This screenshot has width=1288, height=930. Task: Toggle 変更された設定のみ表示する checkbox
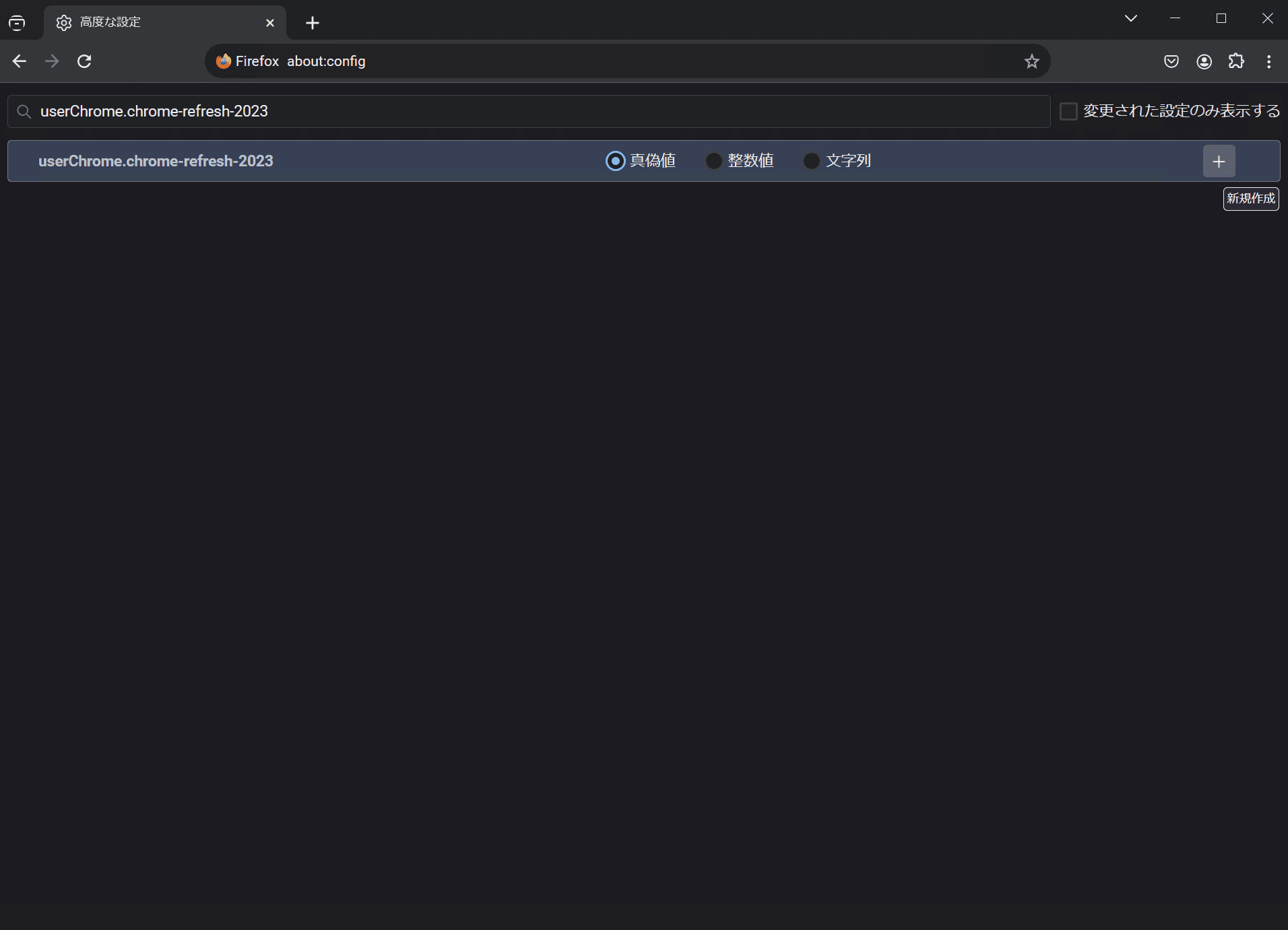point(1068,111)
